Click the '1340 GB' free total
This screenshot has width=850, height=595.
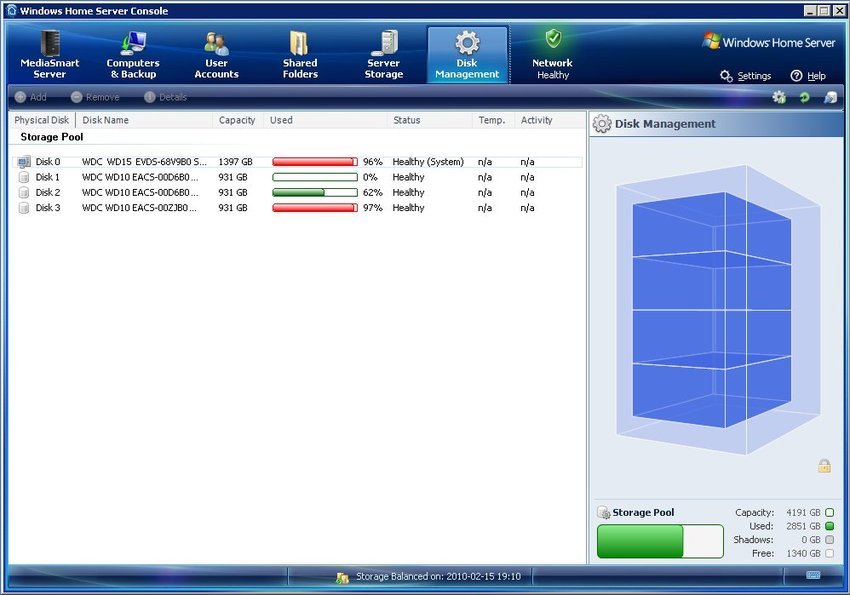803,553
